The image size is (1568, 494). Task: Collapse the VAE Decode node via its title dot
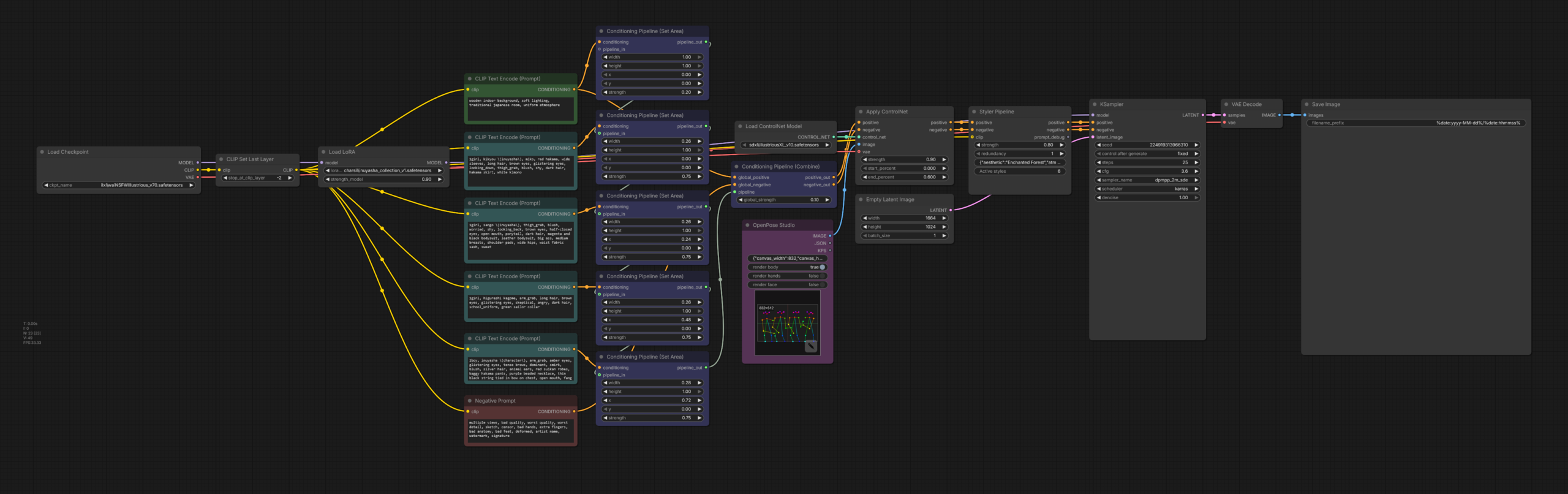1226,105
